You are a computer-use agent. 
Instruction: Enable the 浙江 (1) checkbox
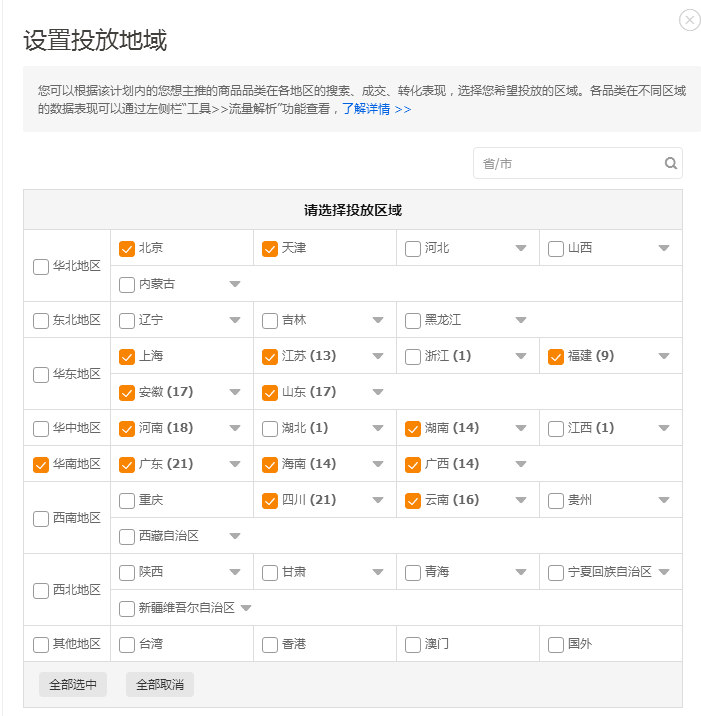[x=413, y=357]
